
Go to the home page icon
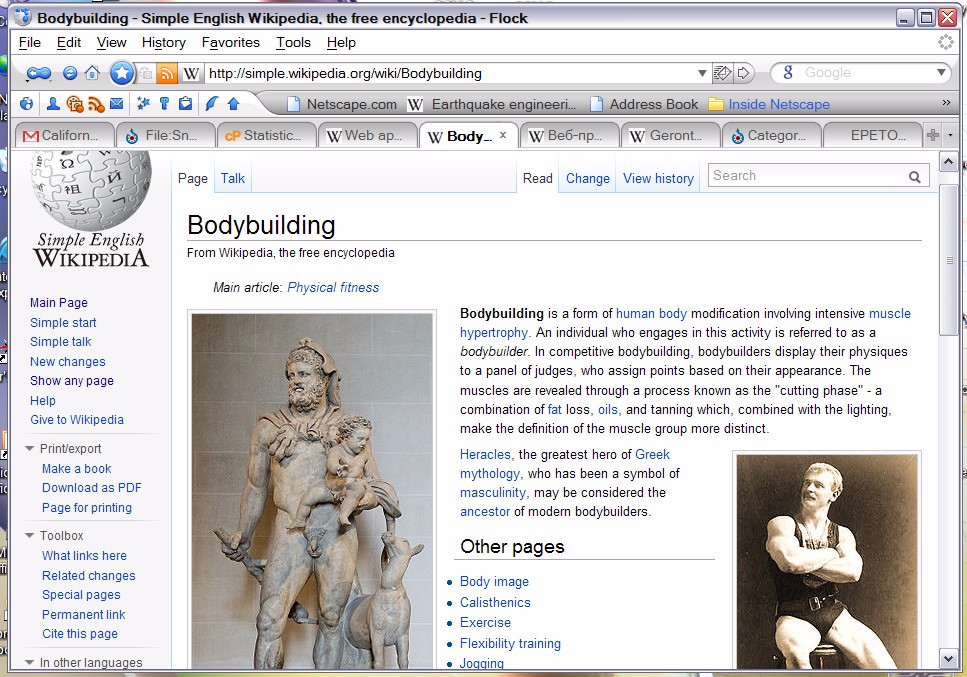click(x=93, y=73)
